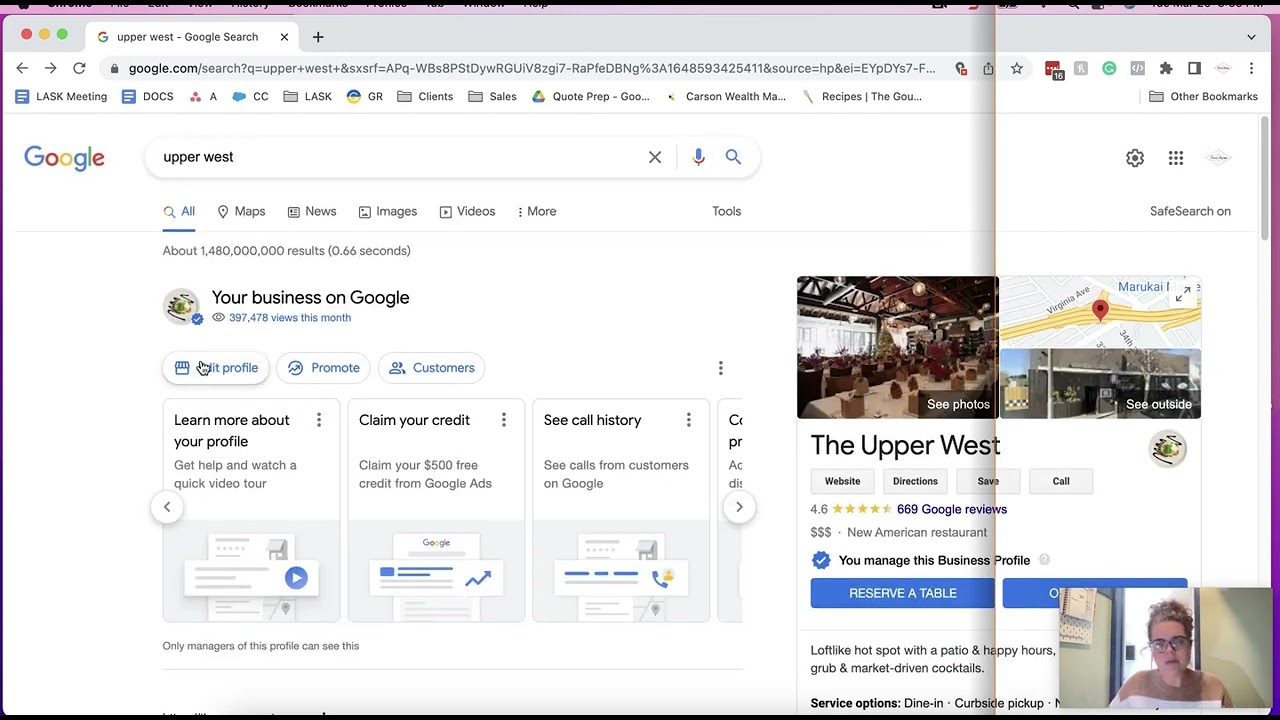Submit search with magnifier icon

click(733, 157)
